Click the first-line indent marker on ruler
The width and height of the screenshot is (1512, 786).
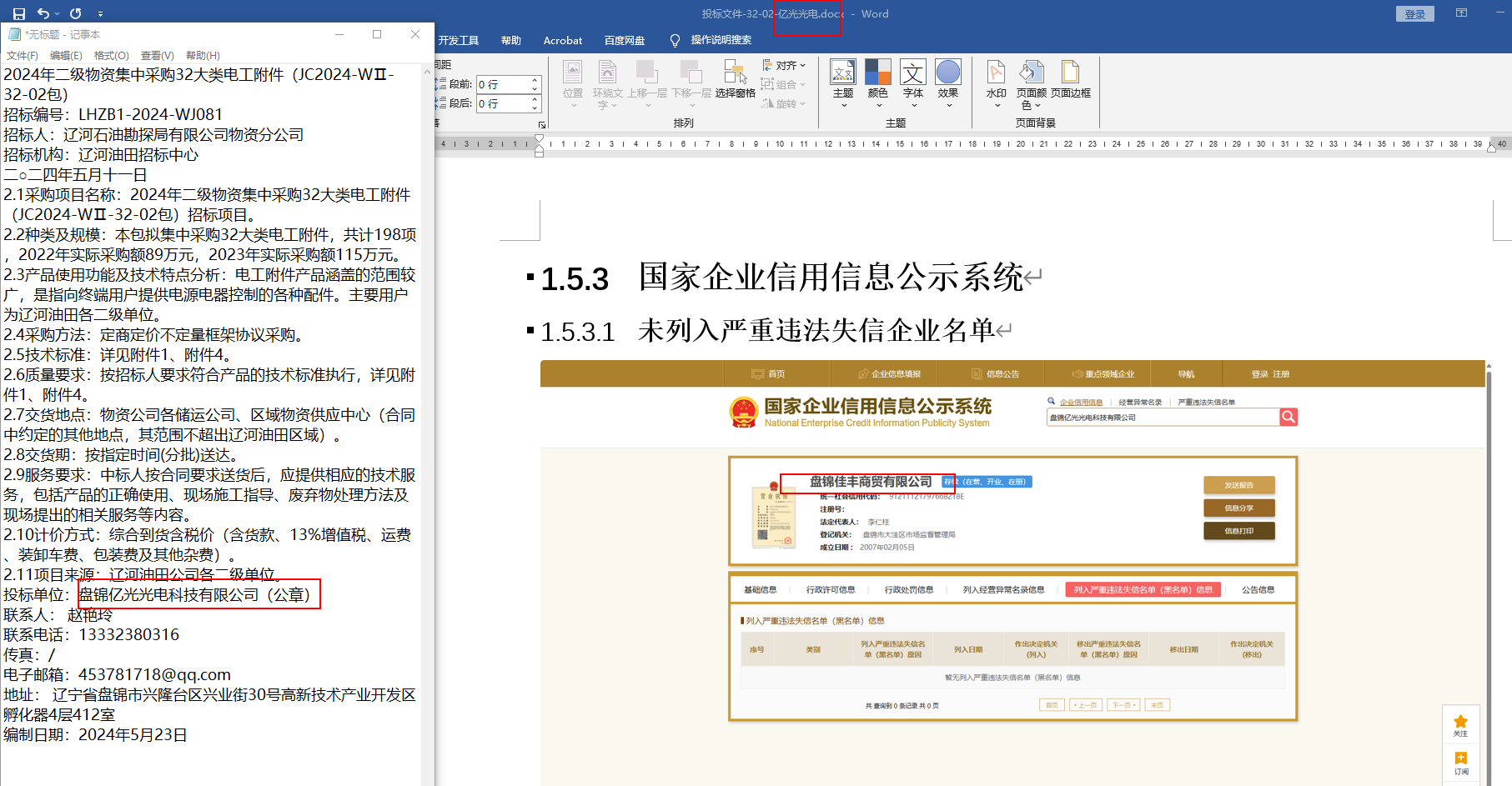(540, 139)
